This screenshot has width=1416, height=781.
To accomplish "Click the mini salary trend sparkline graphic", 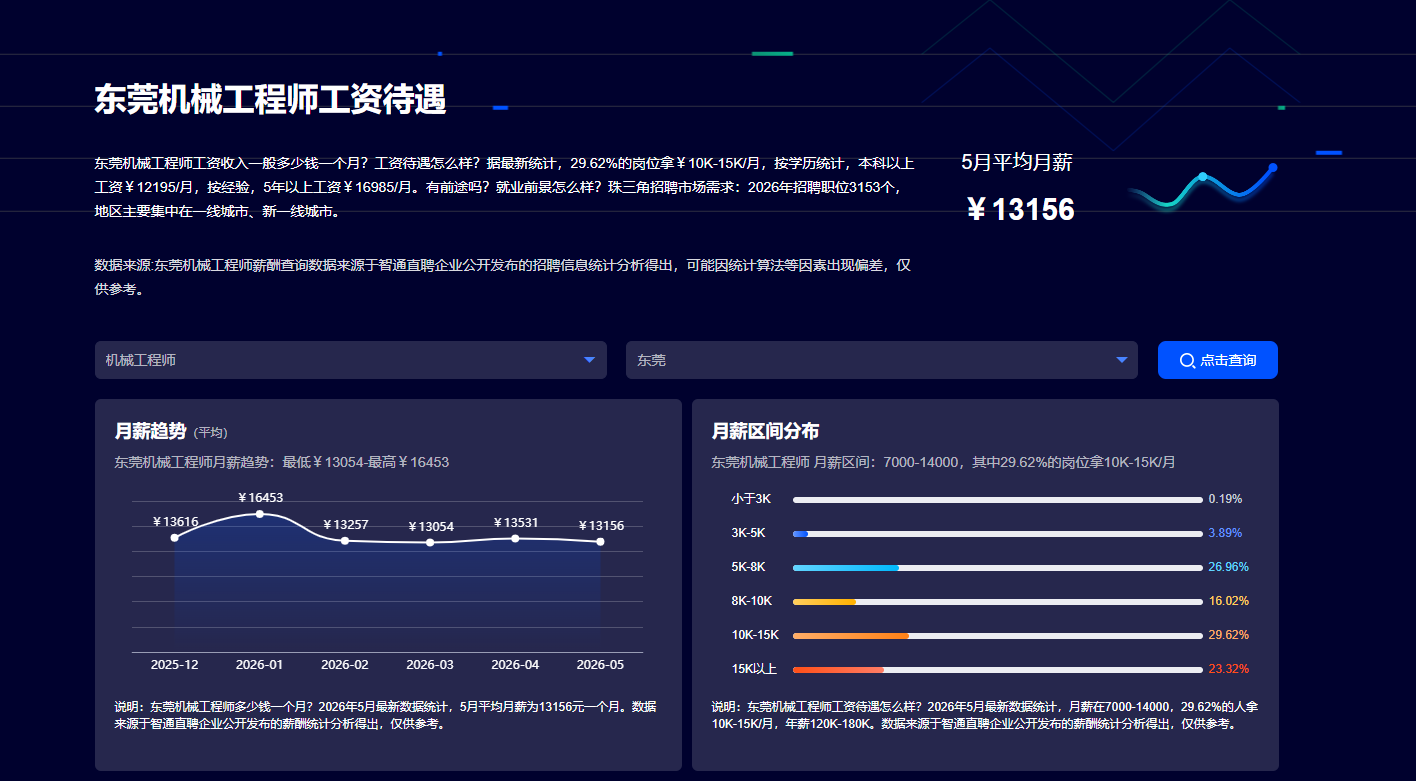I will click(x=1203, y=186).
